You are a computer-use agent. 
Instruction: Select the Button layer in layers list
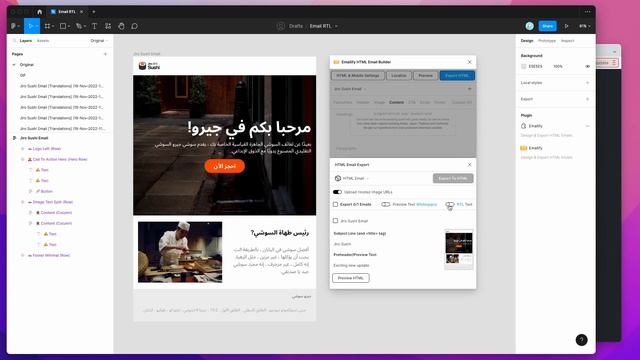pyautogui.click(x=46, y=191)
